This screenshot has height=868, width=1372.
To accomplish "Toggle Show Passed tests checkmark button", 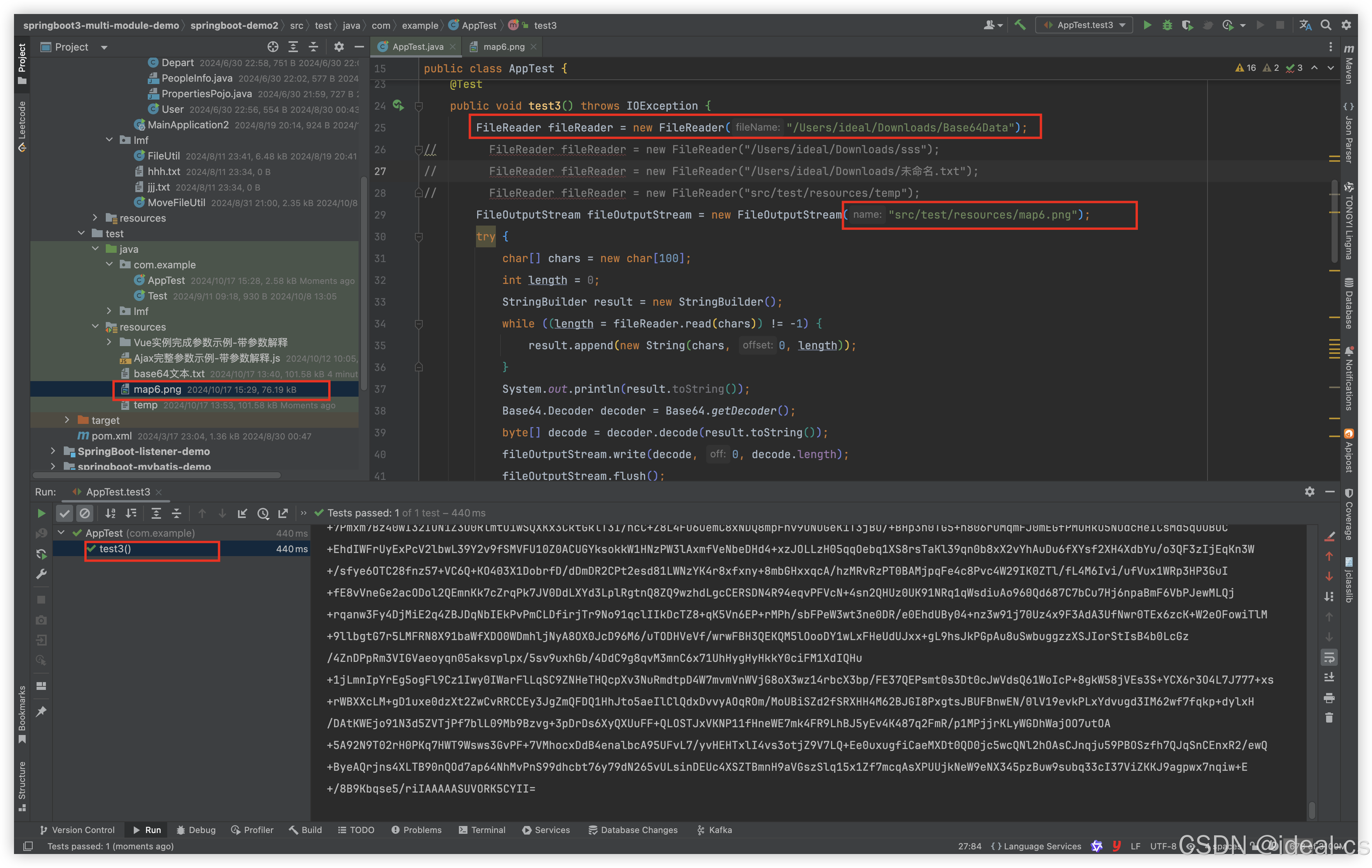I will pyautogui.click(x=65, y=513).
